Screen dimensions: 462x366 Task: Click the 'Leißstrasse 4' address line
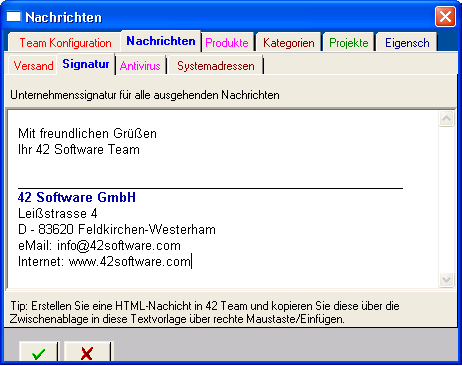[58, 213]
